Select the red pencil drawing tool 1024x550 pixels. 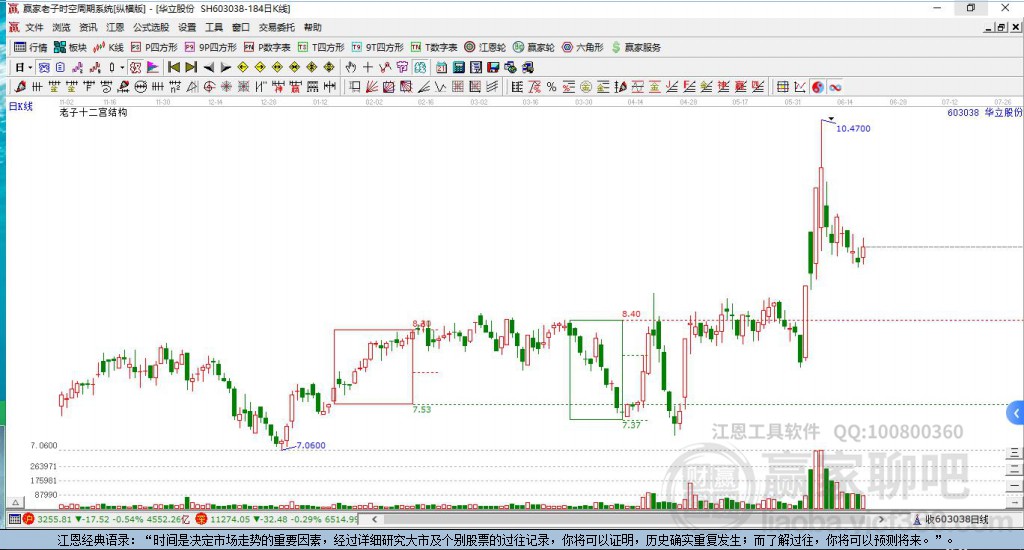tap(20, 87)
